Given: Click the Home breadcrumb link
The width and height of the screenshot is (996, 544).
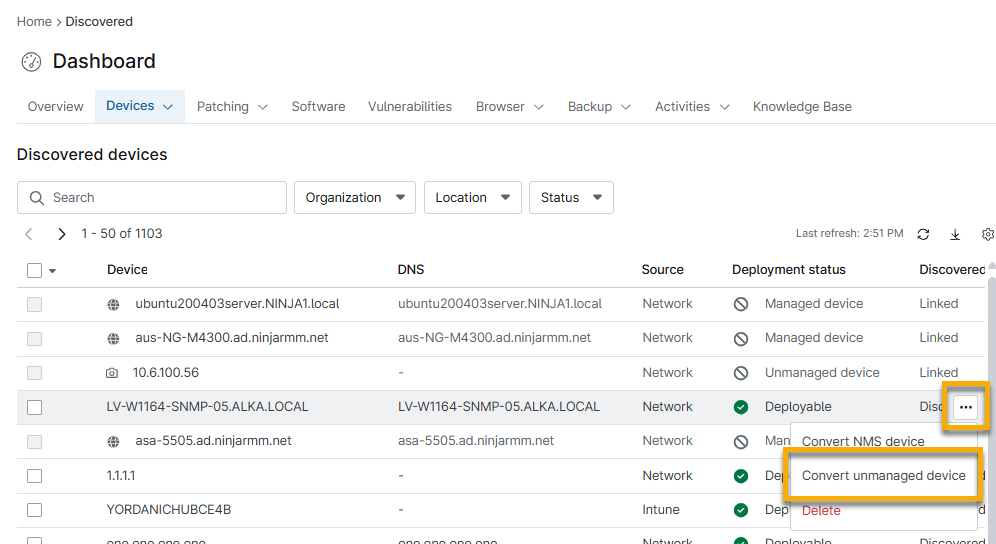Looking at the screenshot, I should 34,21.
